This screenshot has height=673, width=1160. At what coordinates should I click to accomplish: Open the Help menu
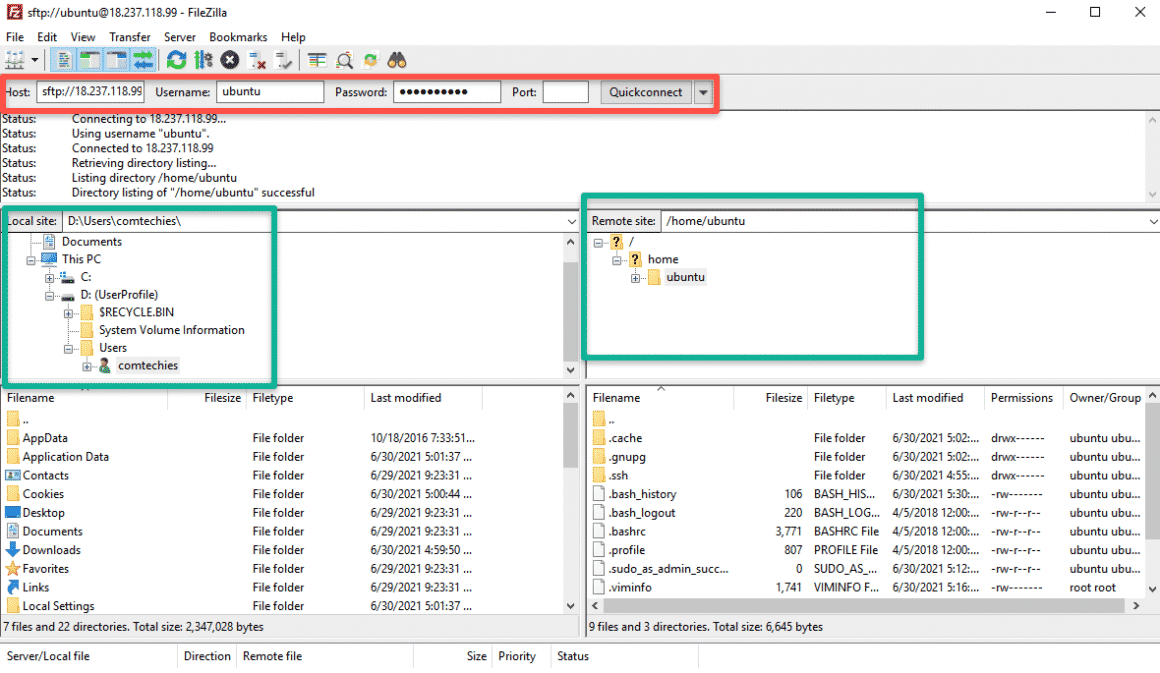coord(293,37)
